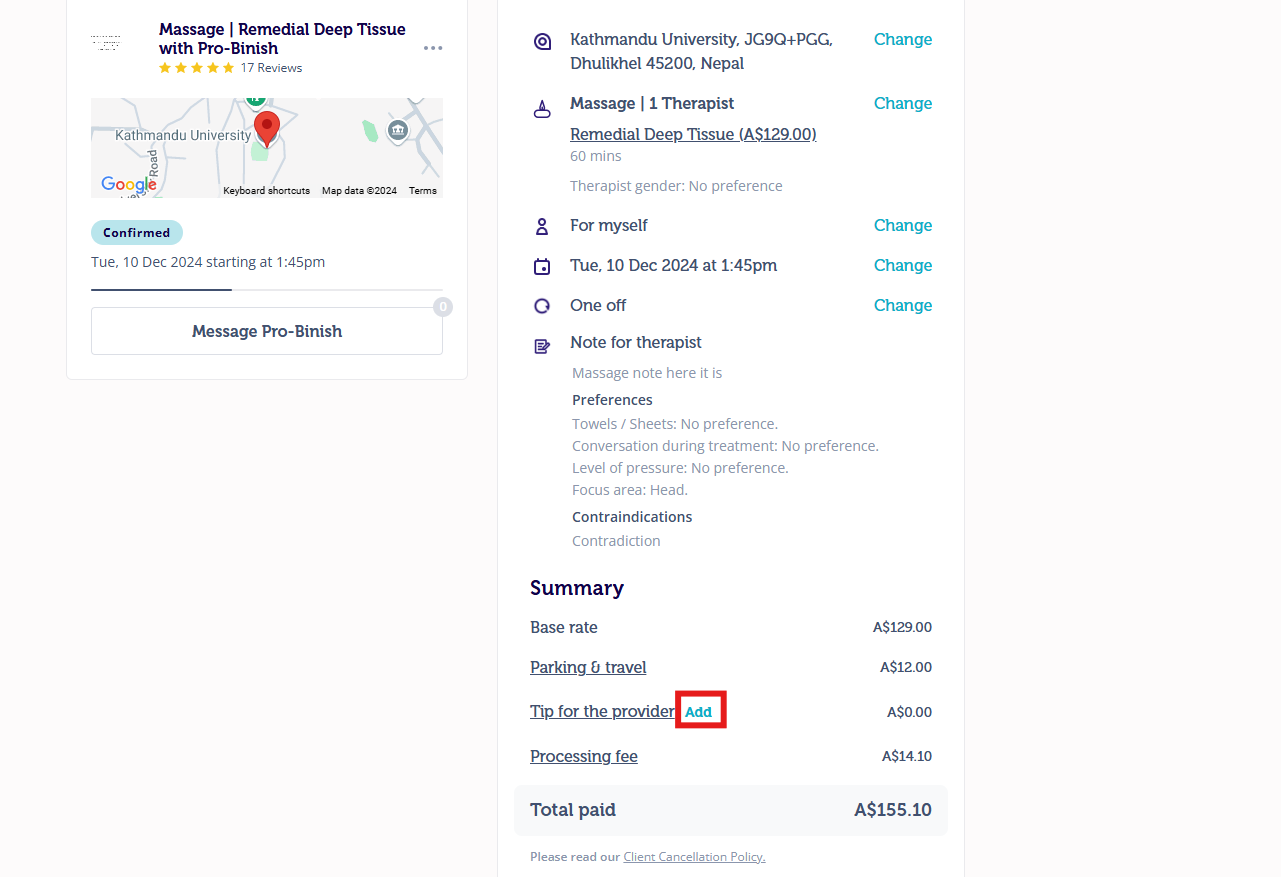Change the booking date and time
The width and height of the screenshot is (1281, 877).
902,266
